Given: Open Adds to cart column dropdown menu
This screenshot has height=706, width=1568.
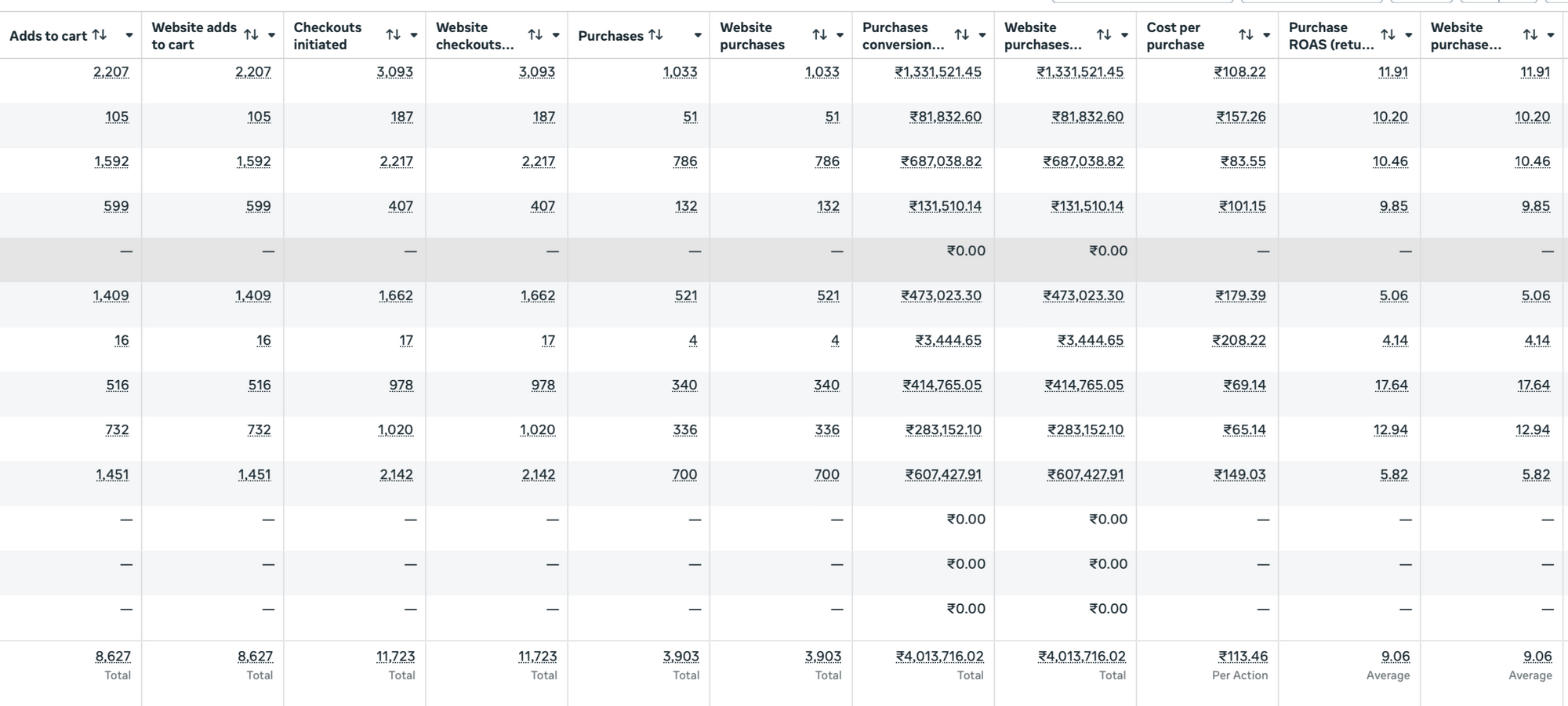Looking at the screenshot, I should tap(129, 35).
